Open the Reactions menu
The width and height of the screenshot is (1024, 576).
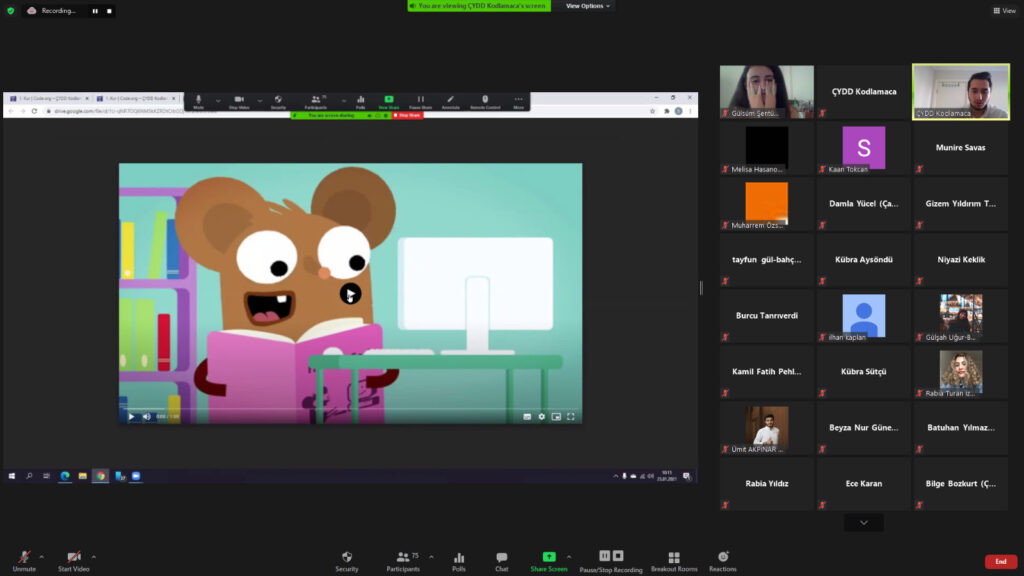722,560
